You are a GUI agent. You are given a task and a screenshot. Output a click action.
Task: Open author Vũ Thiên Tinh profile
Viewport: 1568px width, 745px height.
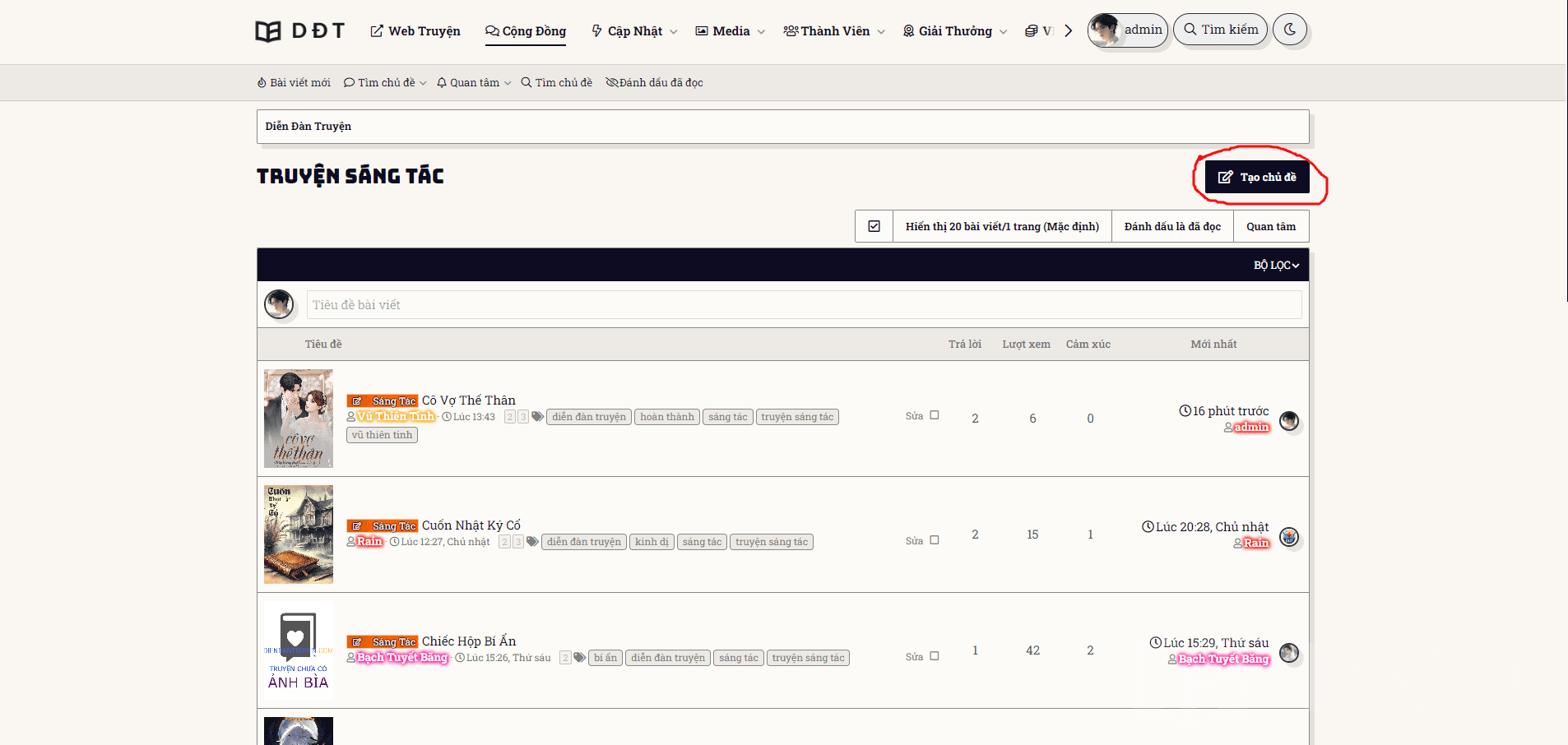point(395,416)
